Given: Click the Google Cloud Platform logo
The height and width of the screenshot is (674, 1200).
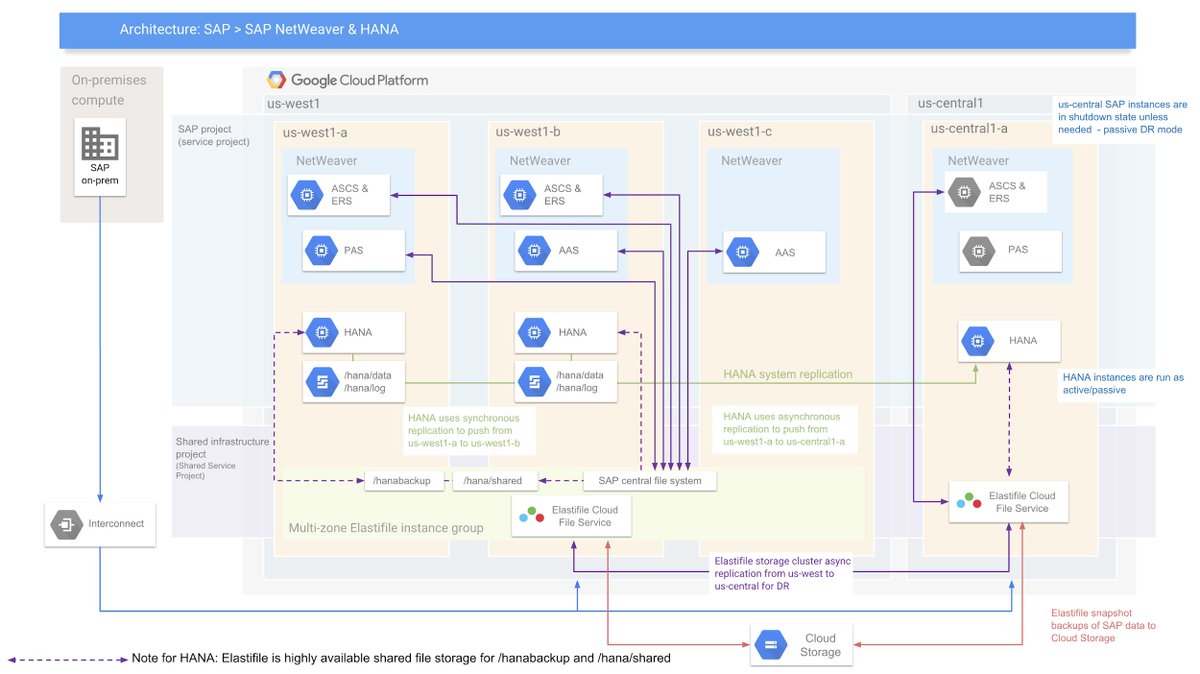Looking at the screenshot, I should [x=348, y=79].
